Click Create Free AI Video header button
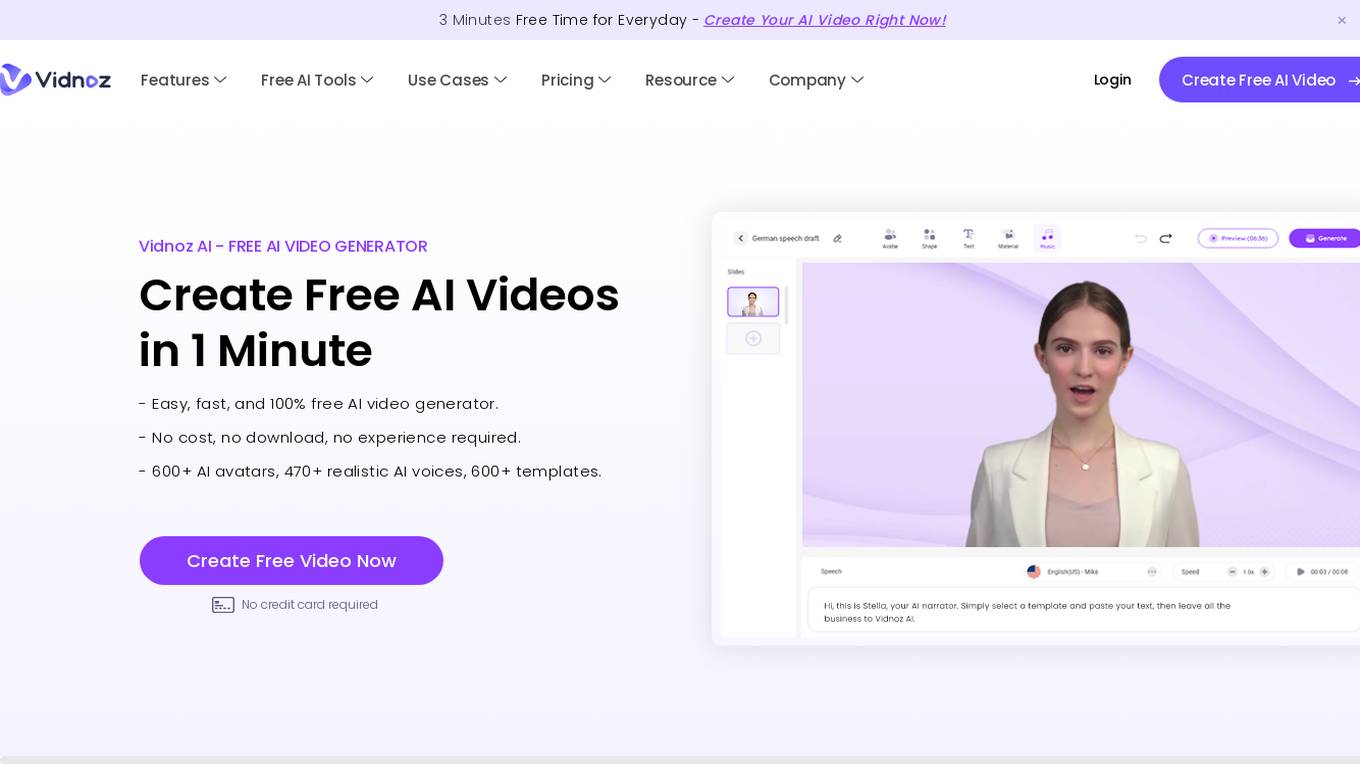The width and height of the screenshot is (1360, 764). click(1260, 80)
